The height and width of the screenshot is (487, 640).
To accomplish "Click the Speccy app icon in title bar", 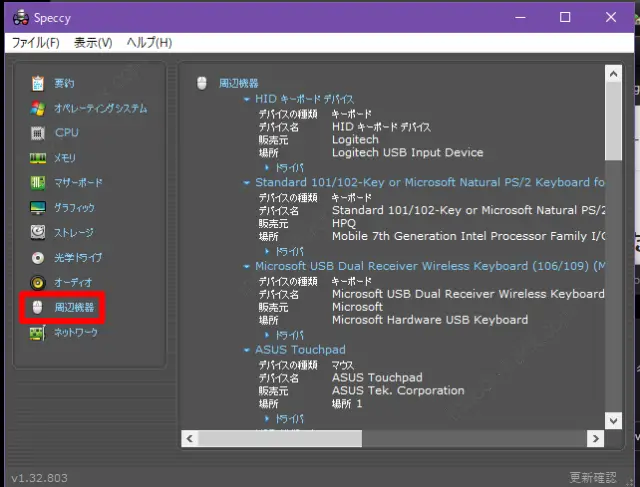I will [x=21, y=18].
